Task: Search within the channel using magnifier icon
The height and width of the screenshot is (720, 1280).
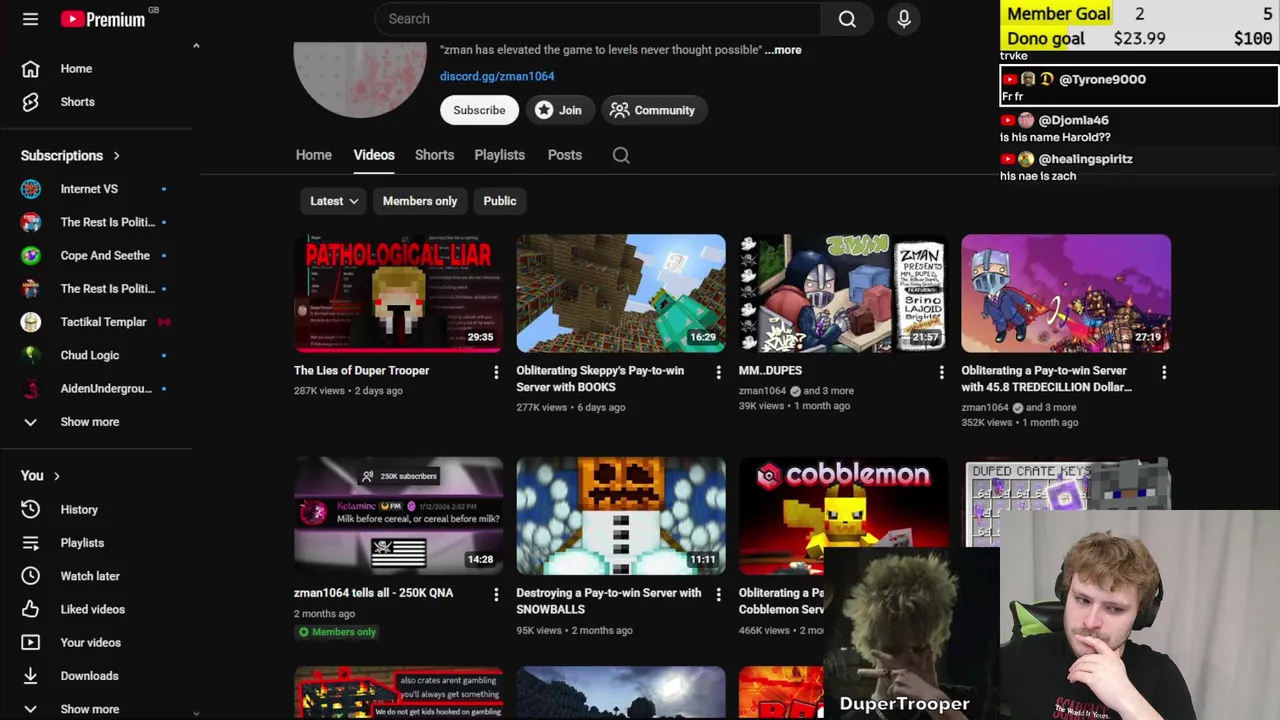Action: click(621, 155)
